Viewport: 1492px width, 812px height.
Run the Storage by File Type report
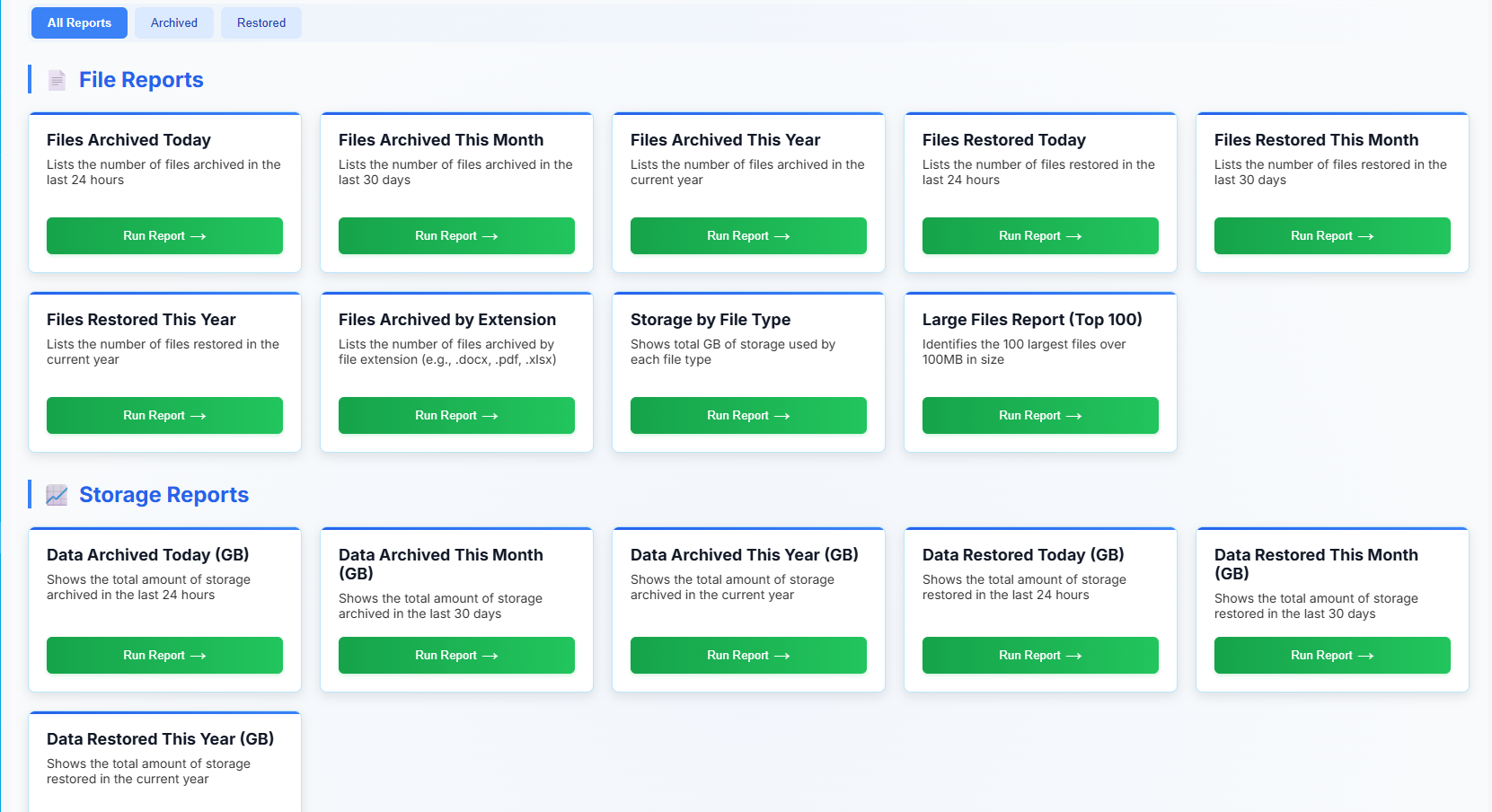(748, 415)
